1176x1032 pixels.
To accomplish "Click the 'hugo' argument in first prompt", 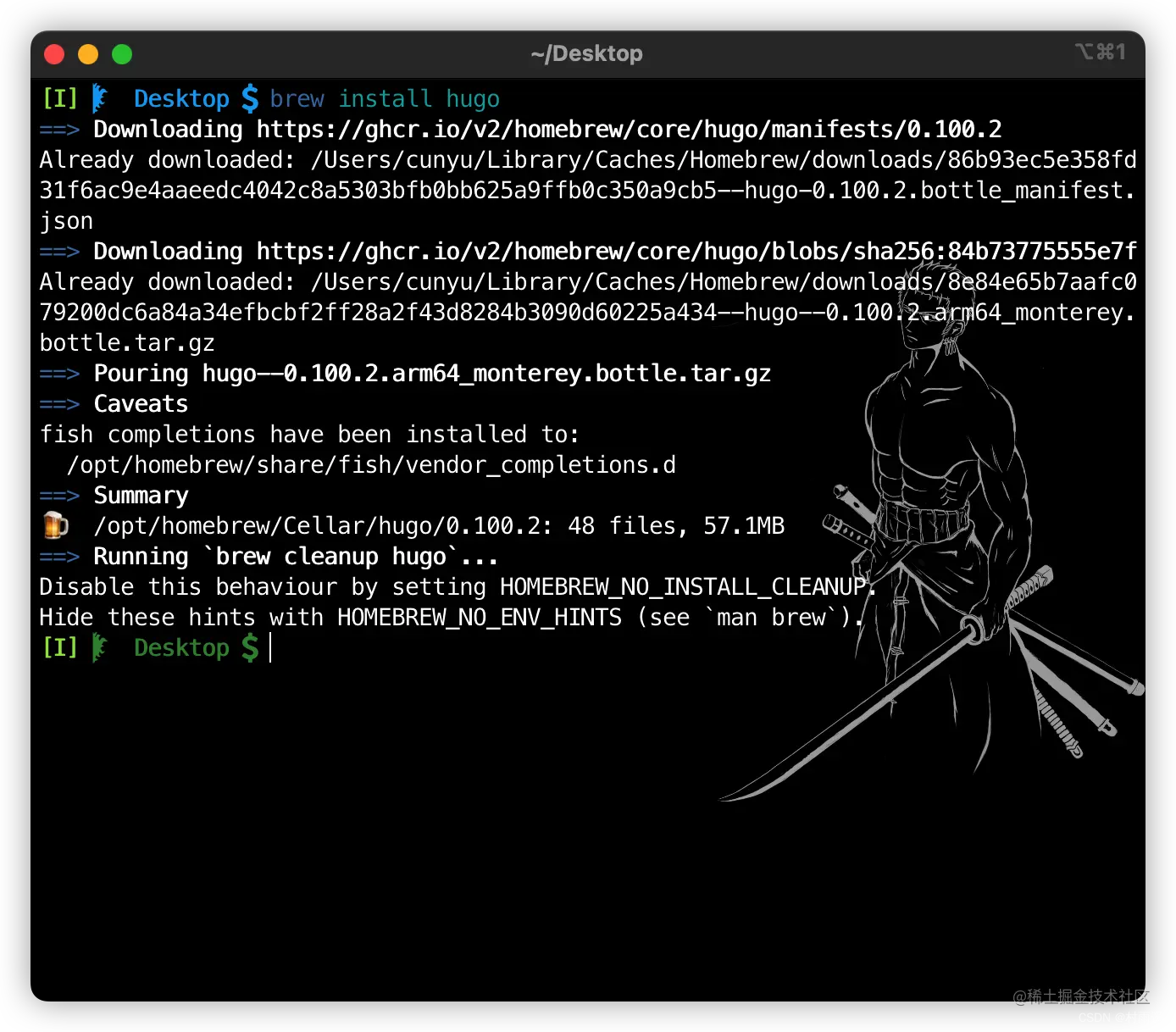I will tap(473, 100).
